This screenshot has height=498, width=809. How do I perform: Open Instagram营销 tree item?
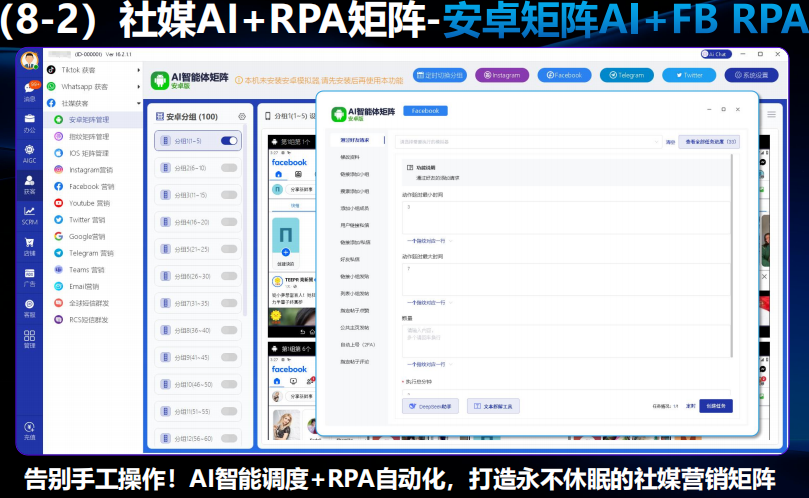(x=91, y=170)
